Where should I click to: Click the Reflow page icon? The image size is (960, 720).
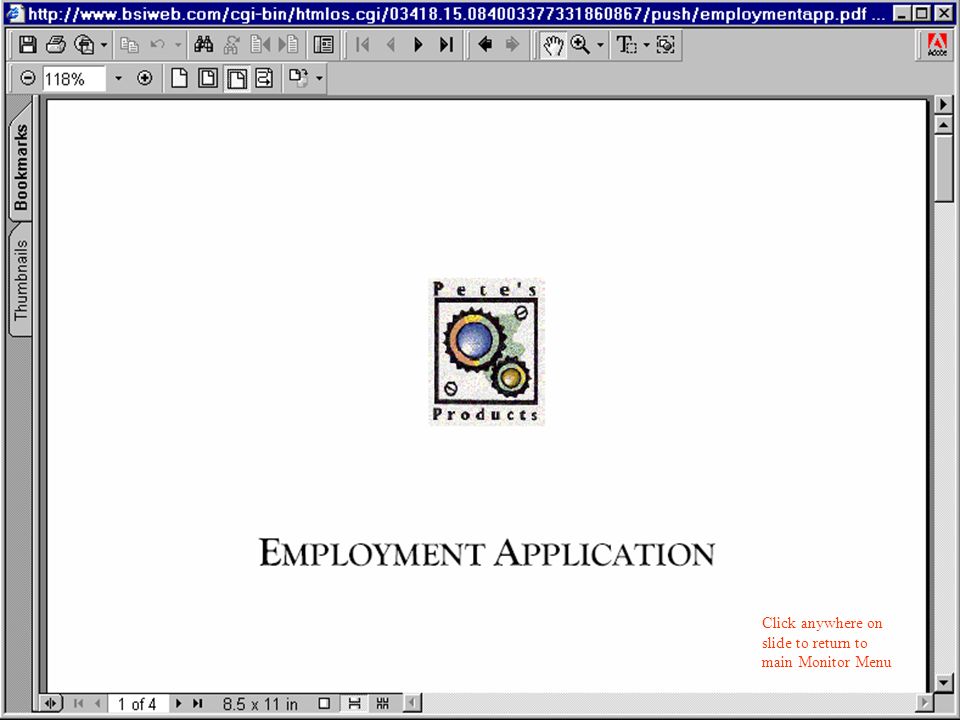click(264, 78)
